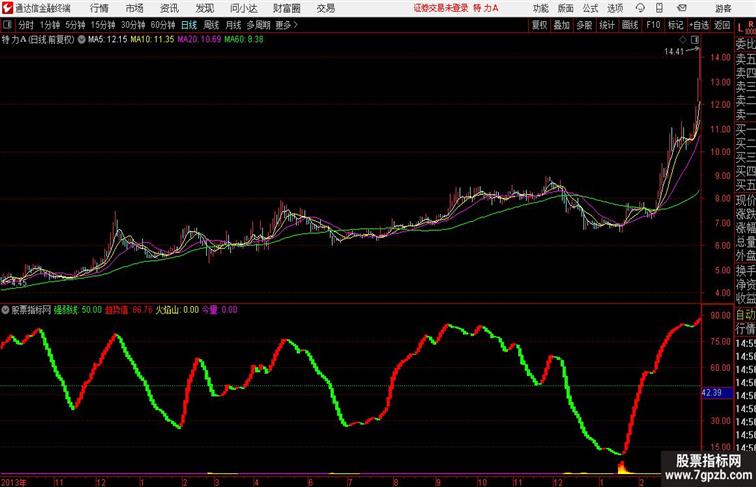Click the 今量: 0.00 indicator value

(x=219, y=310)
